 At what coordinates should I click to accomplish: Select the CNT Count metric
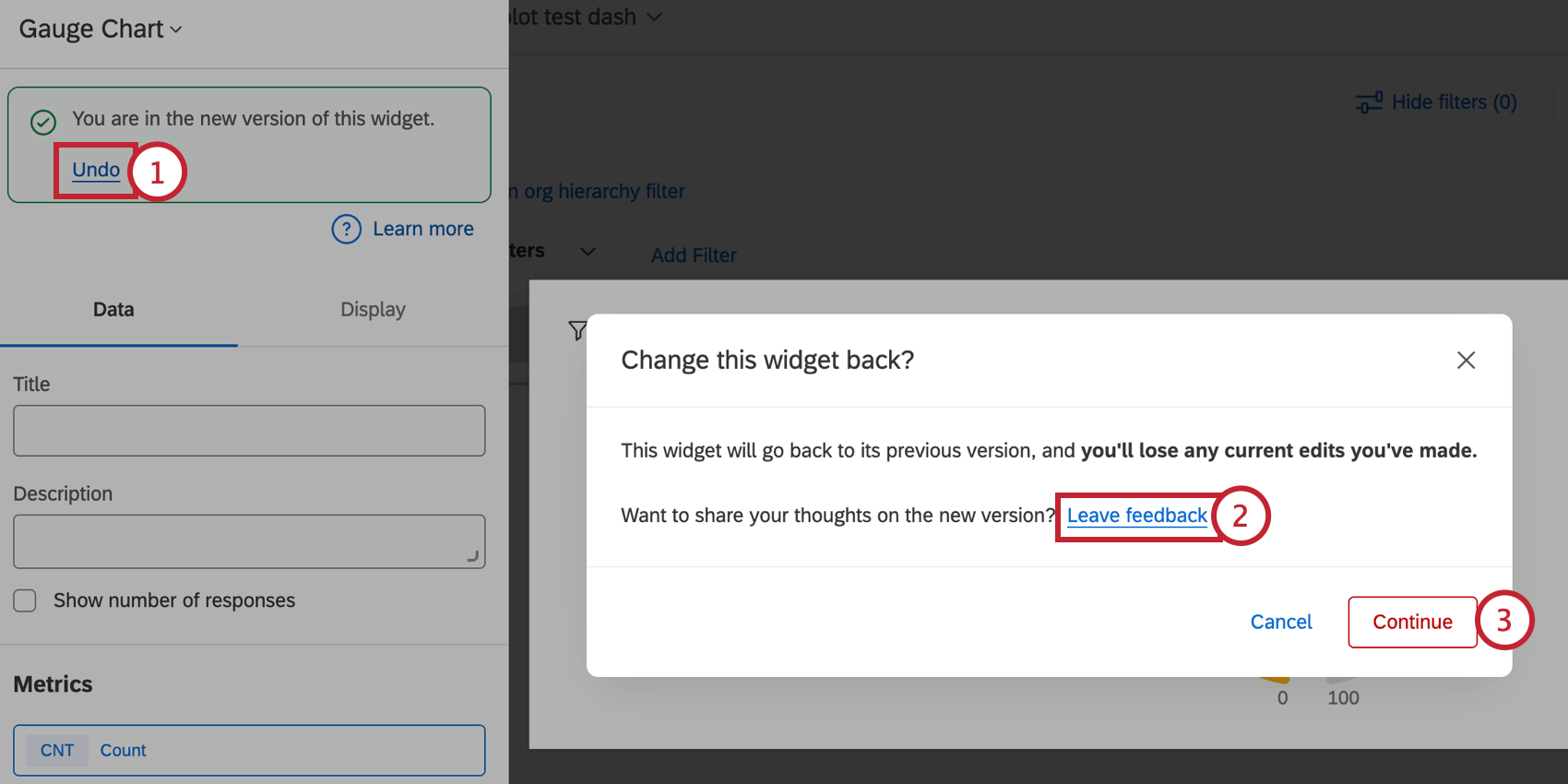[x=249, y=750]
